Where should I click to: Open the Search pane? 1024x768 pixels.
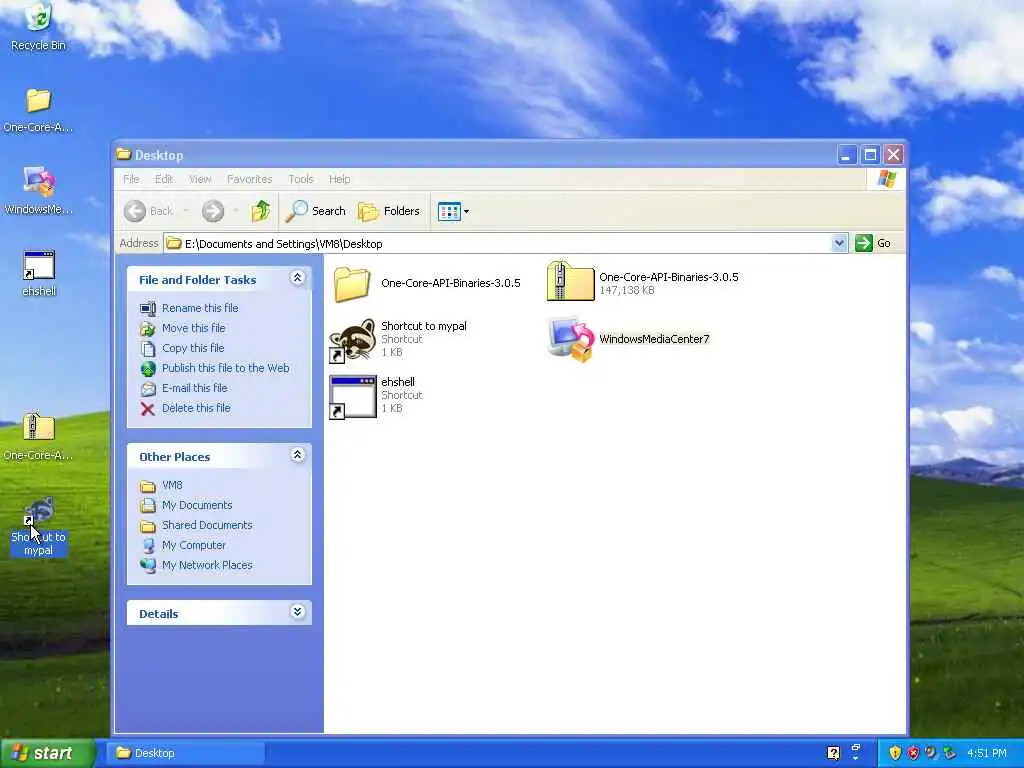point(316,211)
